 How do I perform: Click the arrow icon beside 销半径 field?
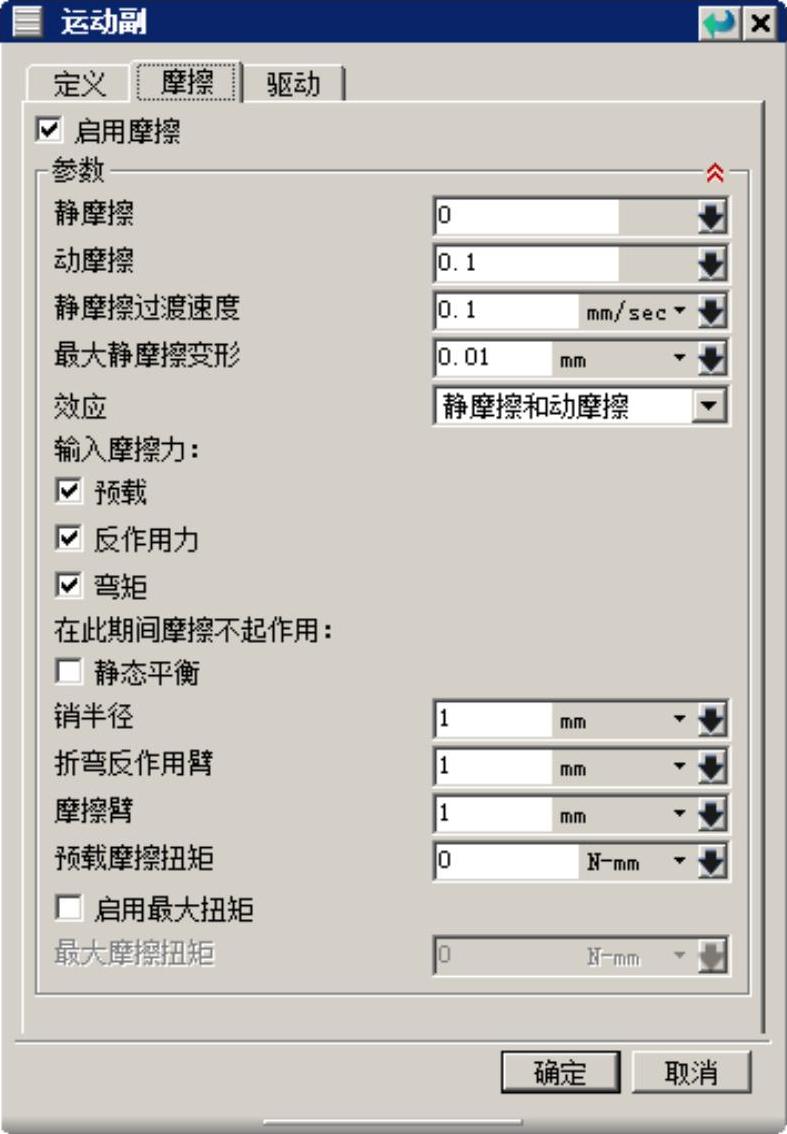click(711, 720)
